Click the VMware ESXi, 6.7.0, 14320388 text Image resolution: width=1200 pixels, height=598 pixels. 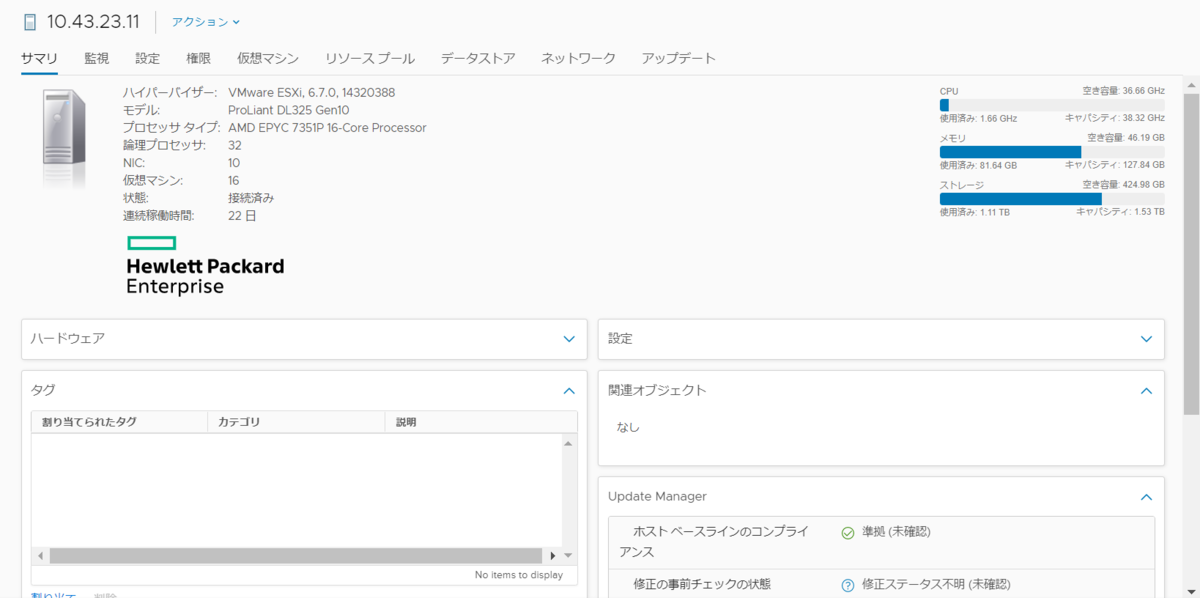point(311,92)
